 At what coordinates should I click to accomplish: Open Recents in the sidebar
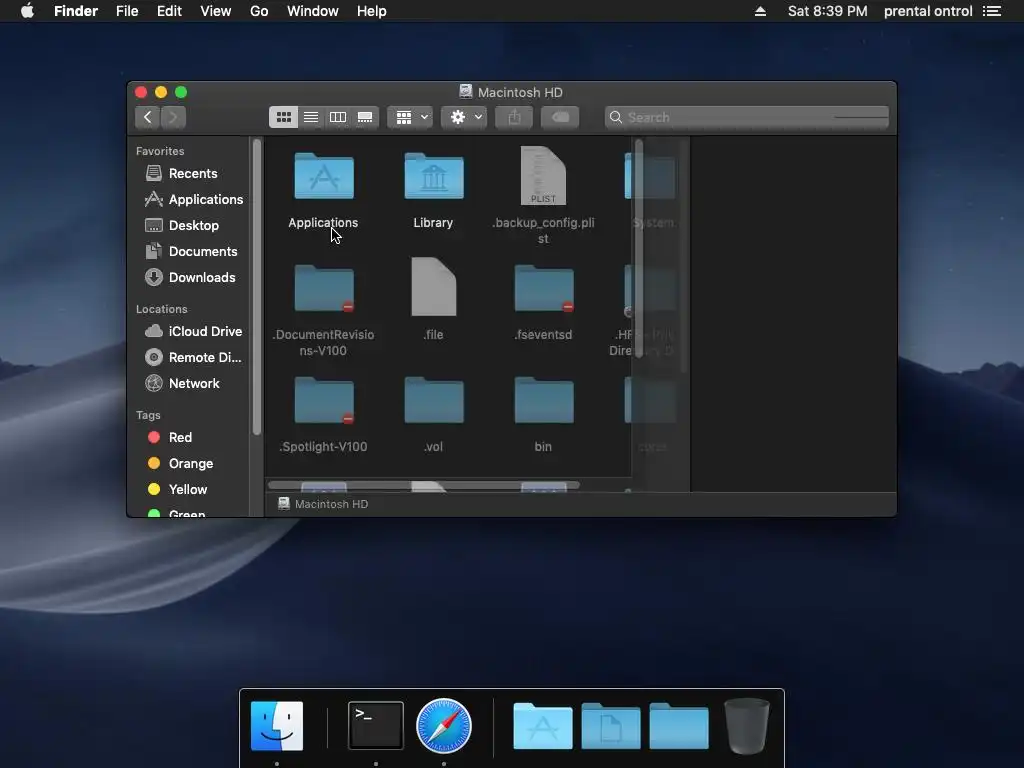189,174
